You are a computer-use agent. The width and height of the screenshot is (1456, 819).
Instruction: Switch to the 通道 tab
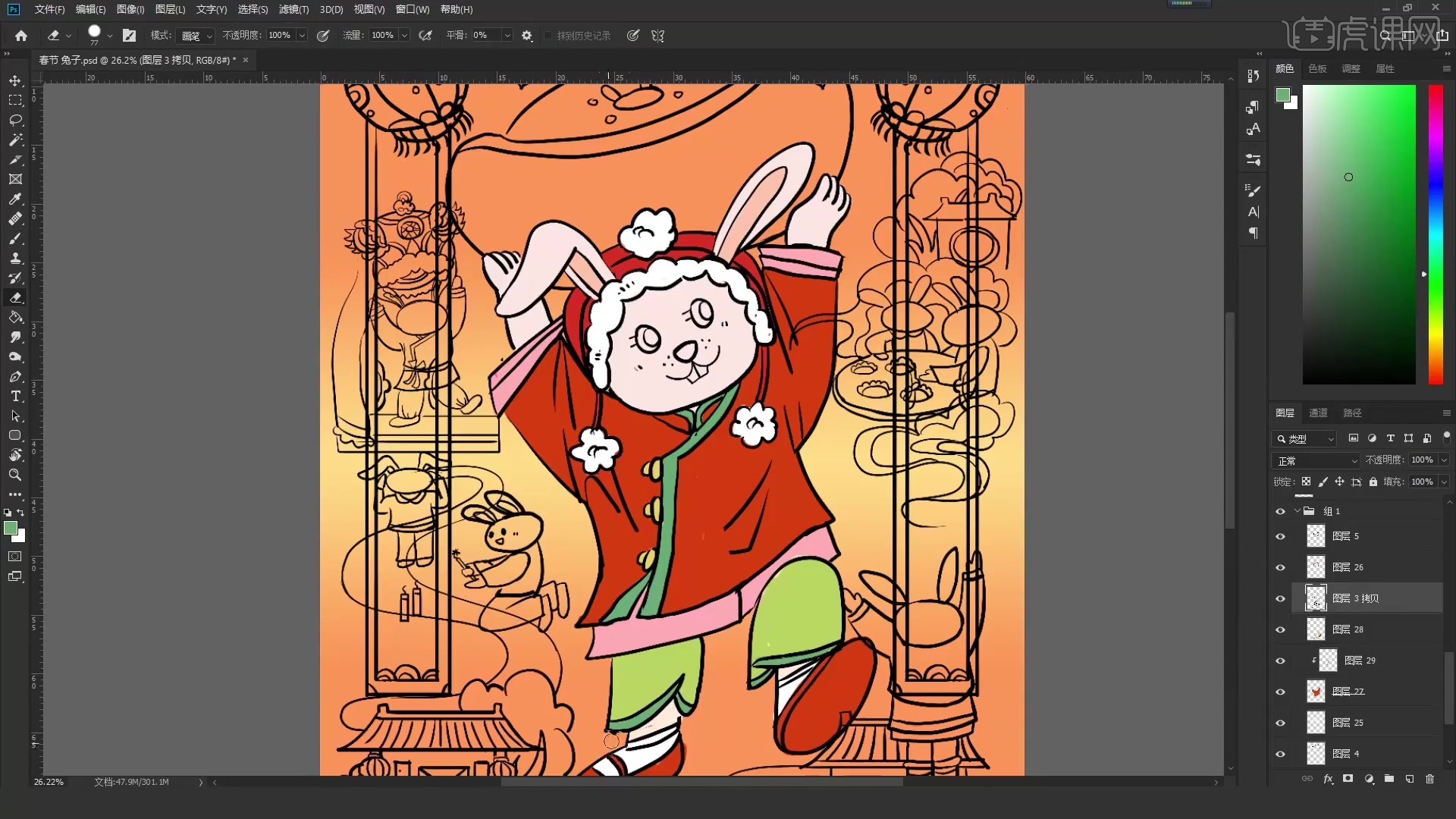[x=1318, y=413]
